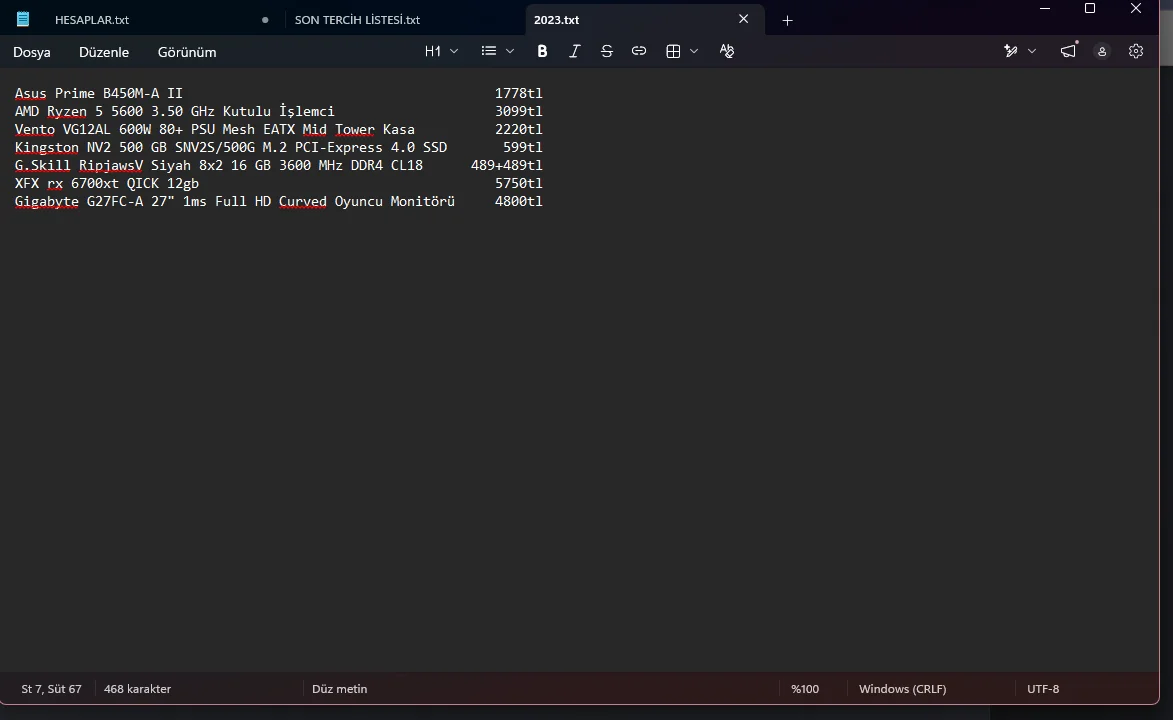Open the H1 heading dropdown

click(x=441, y=51)
